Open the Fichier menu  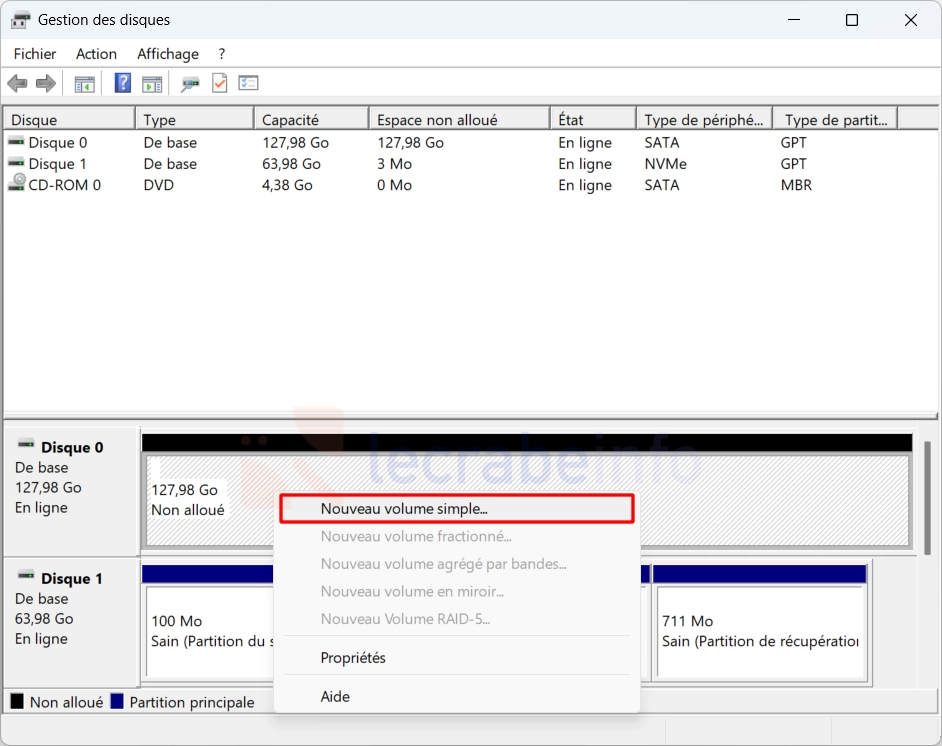(35, 54)
